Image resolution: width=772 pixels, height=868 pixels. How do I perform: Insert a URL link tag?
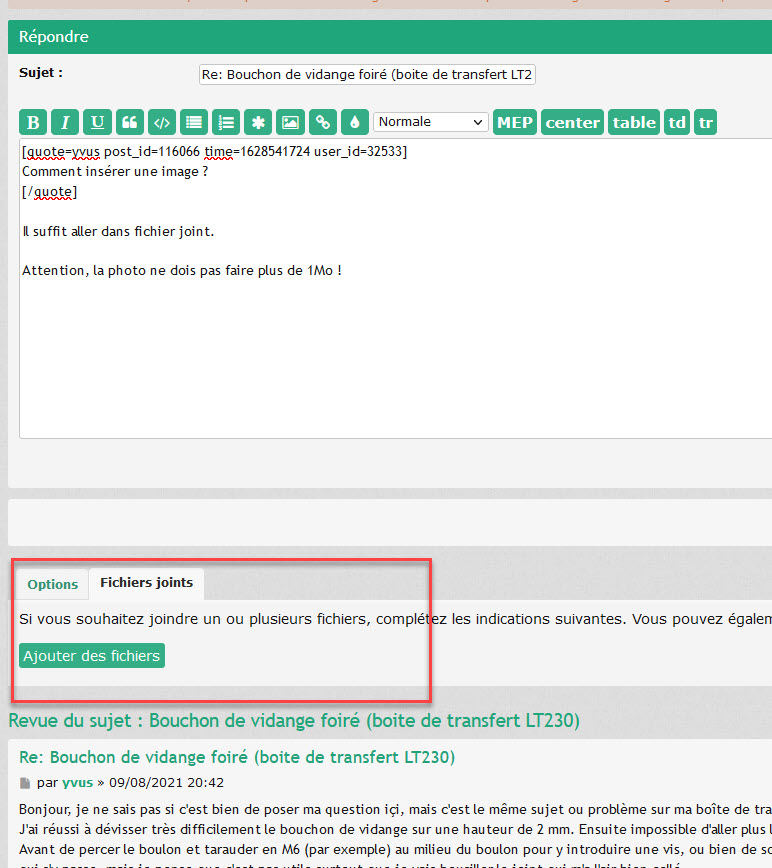tap(322, 123)
